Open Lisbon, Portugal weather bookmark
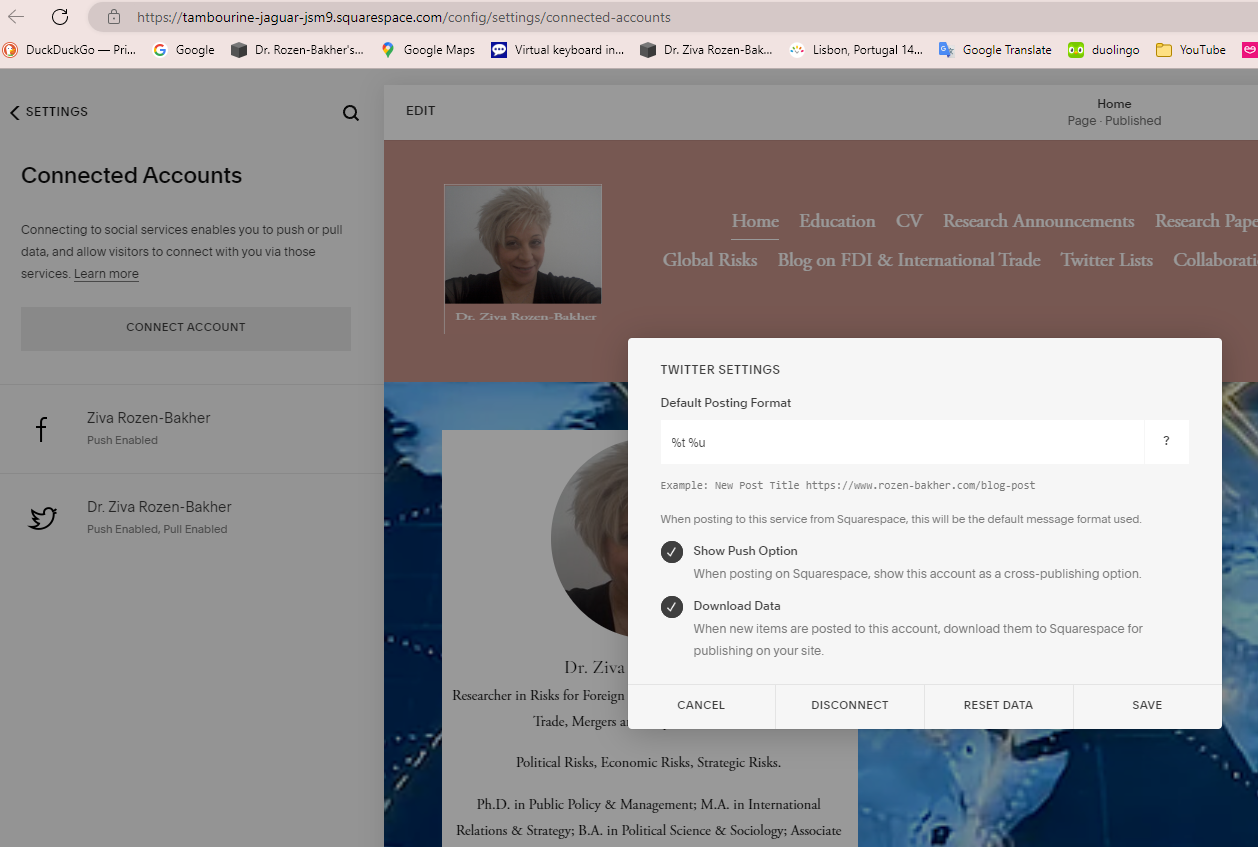The image size is (1258, 847). coord(856,50)
